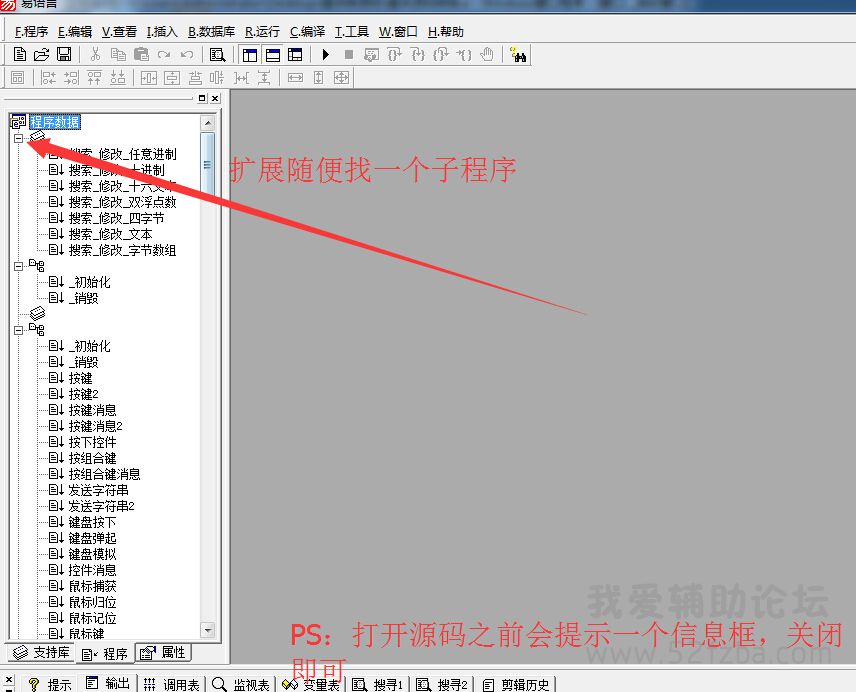Click the New file toolbar icon
This screenshot has width=856, height=692.
20,54
